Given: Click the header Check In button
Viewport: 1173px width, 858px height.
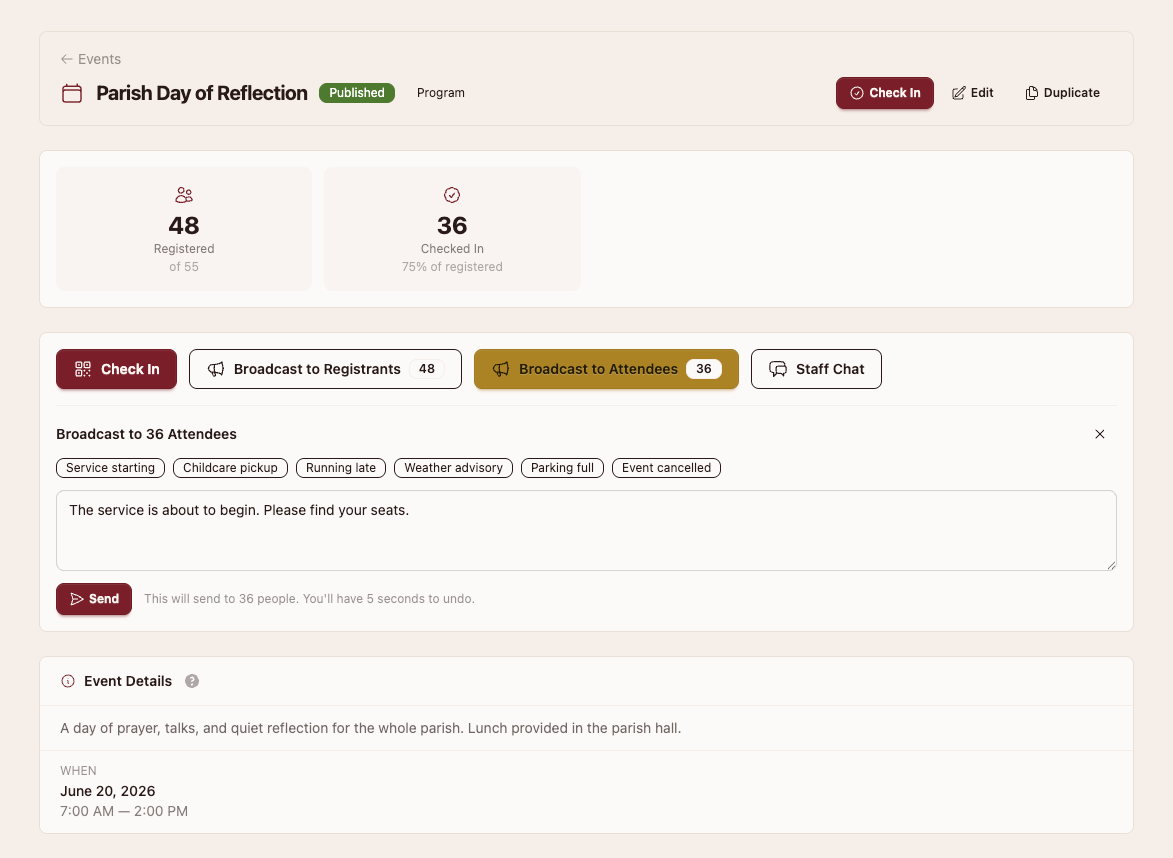Looking at the screenshot, I should pos(884,93).
